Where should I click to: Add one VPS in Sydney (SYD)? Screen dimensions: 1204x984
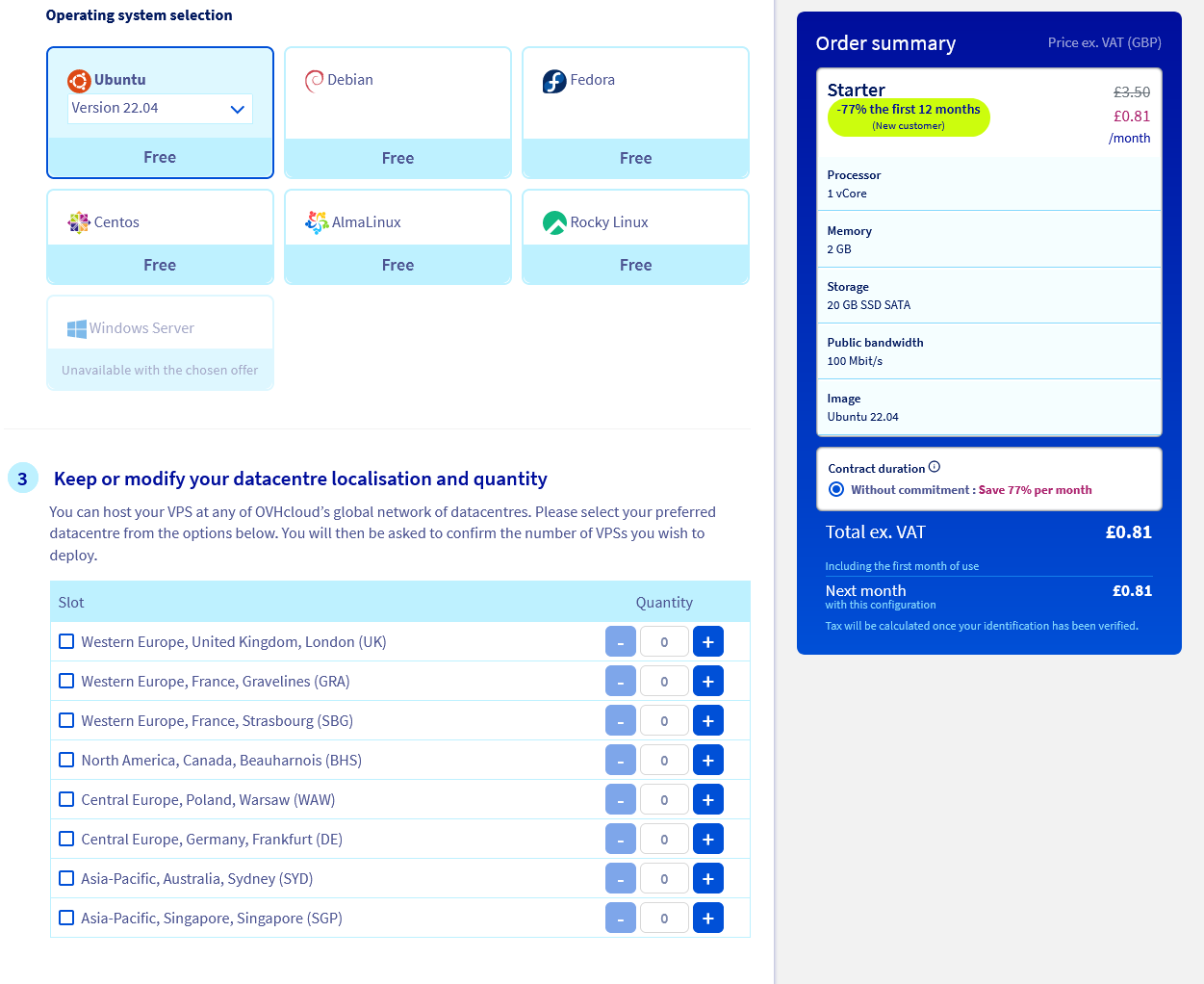pyautogui.click(x=707, y=879)
